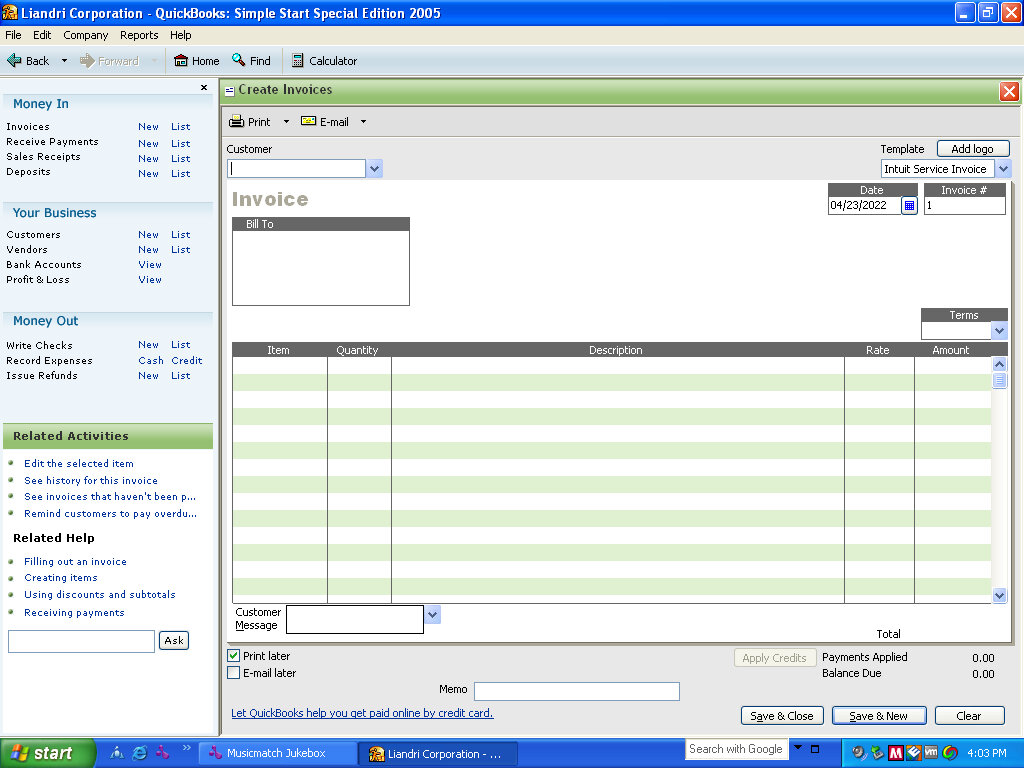Open the Company menu
The width and height of the screenshot is (1024, 768).
[85, 35]
